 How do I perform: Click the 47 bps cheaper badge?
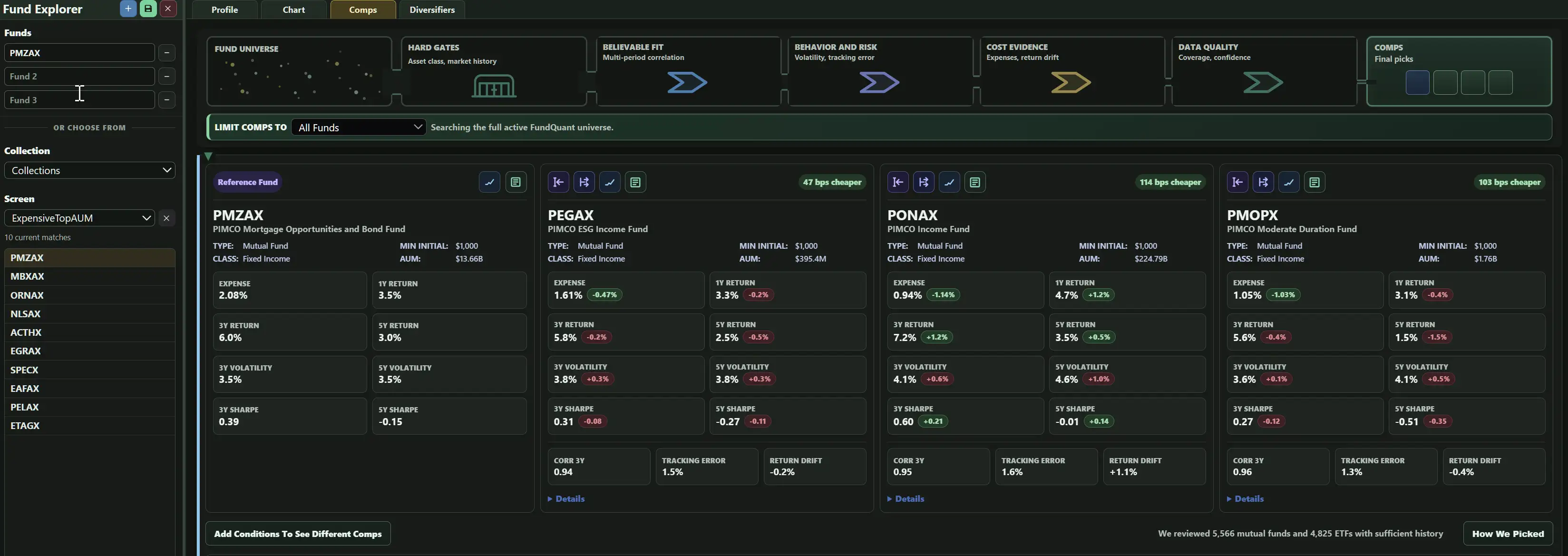pyautogui.click(x=832, y=182)
